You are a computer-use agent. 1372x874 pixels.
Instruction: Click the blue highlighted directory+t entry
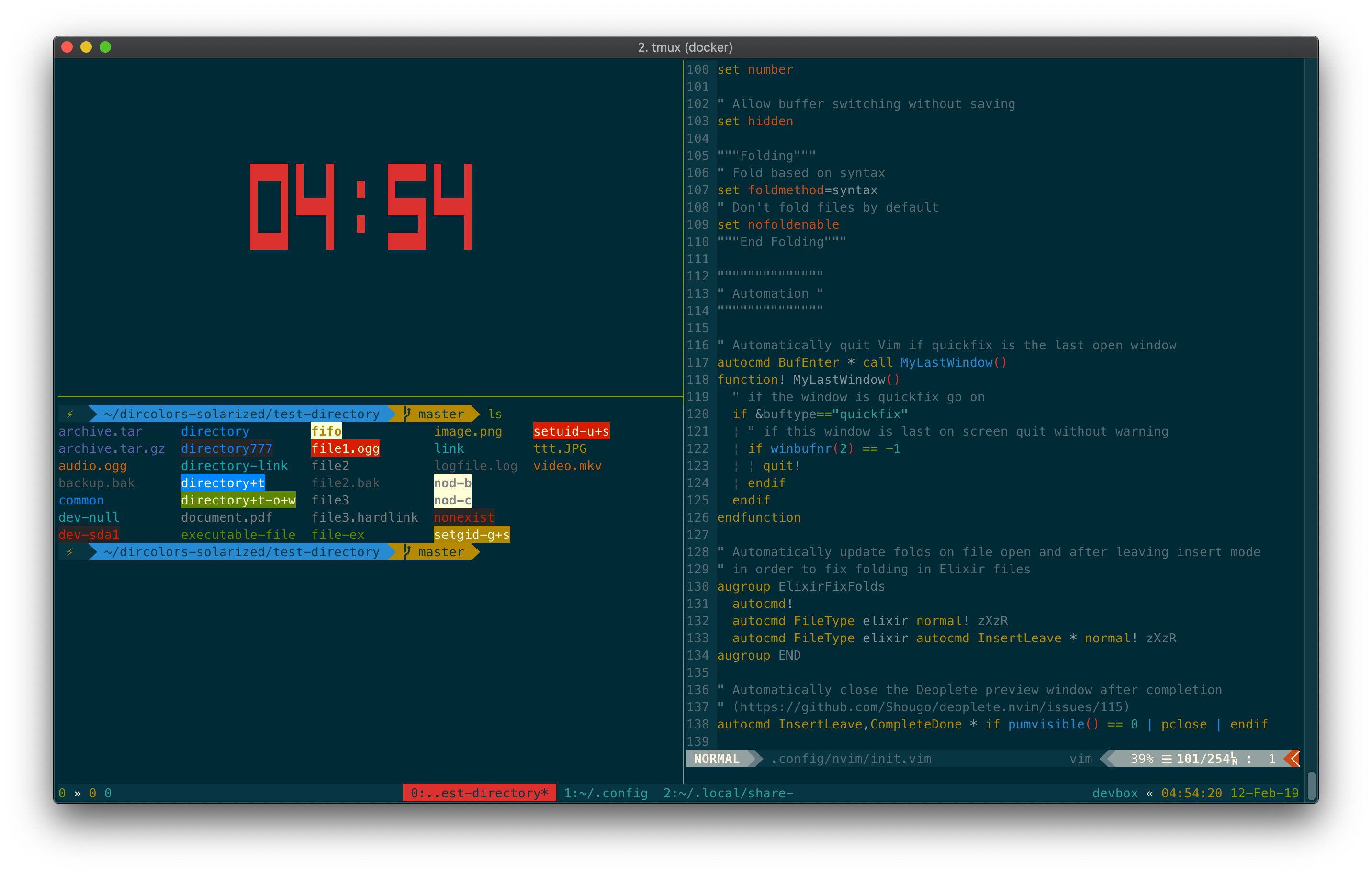[223, 483]
